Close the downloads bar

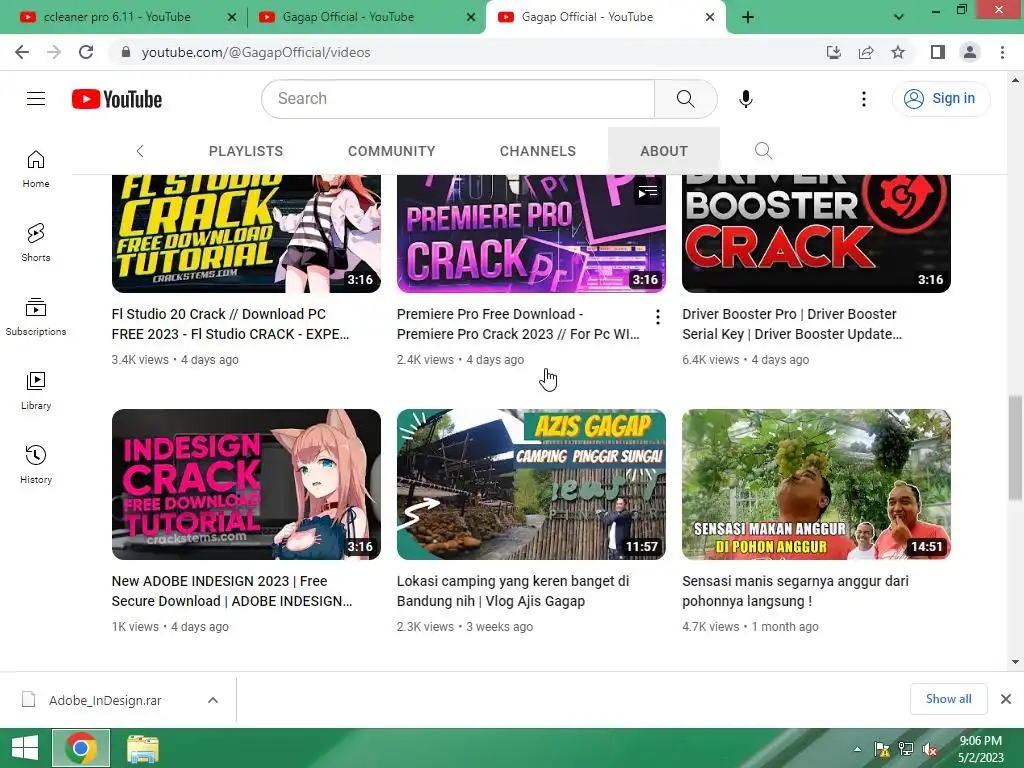(x=1006, y=699)
